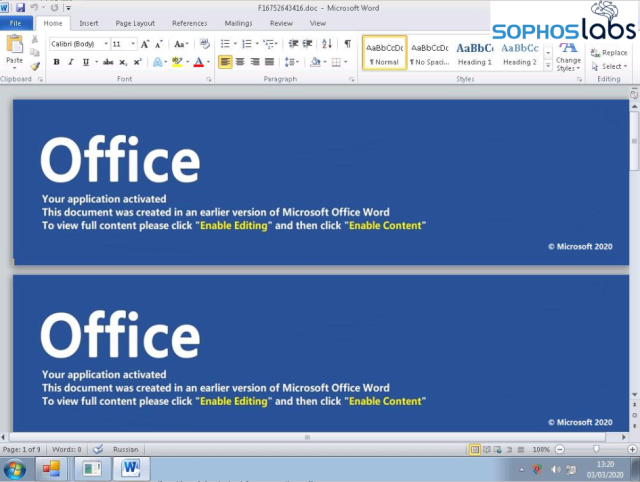
Task: Expand the Styles gallery More arrow
Action: 548,67
